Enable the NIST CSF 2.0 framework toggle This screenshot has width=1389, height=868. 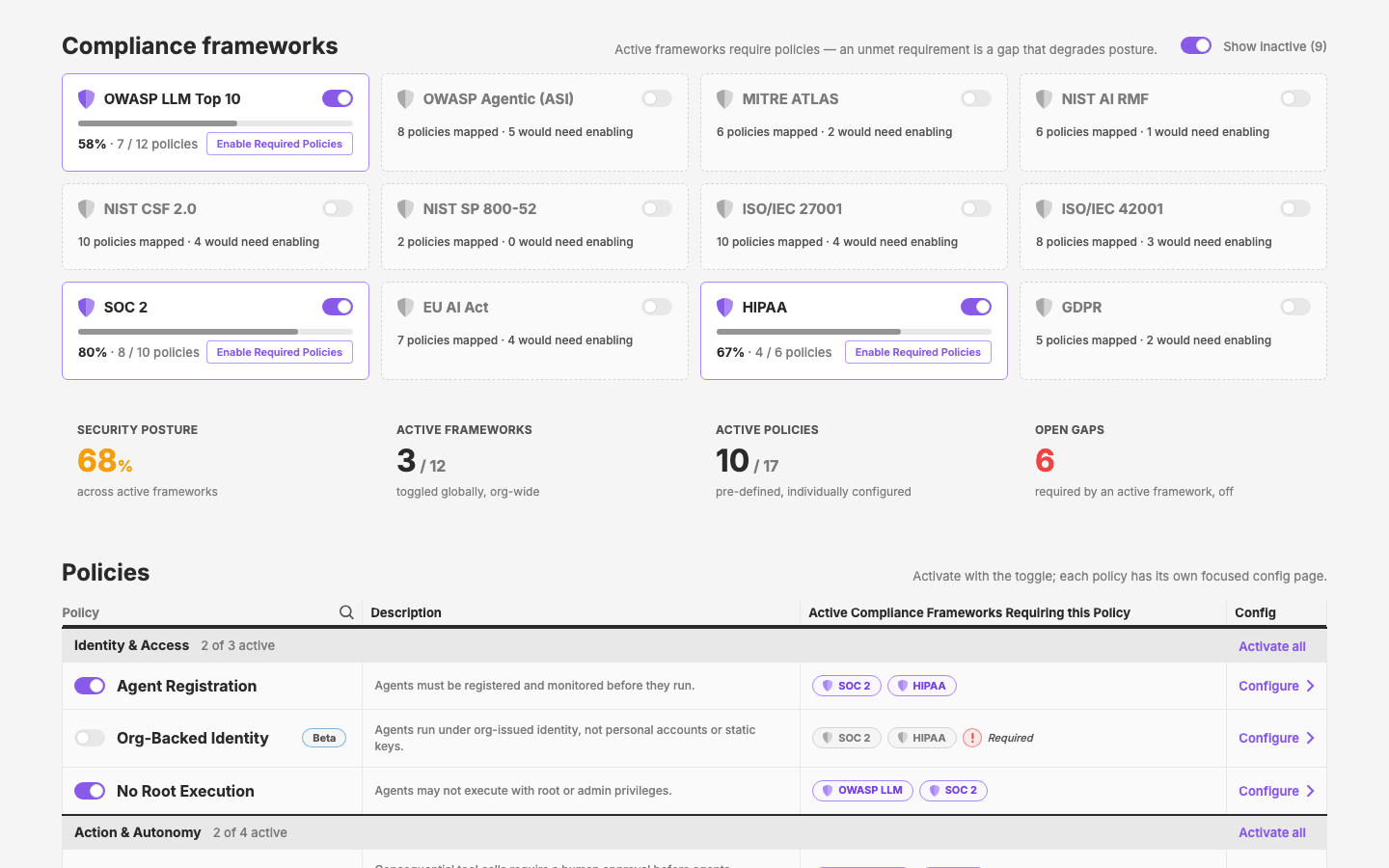point(338,208)
